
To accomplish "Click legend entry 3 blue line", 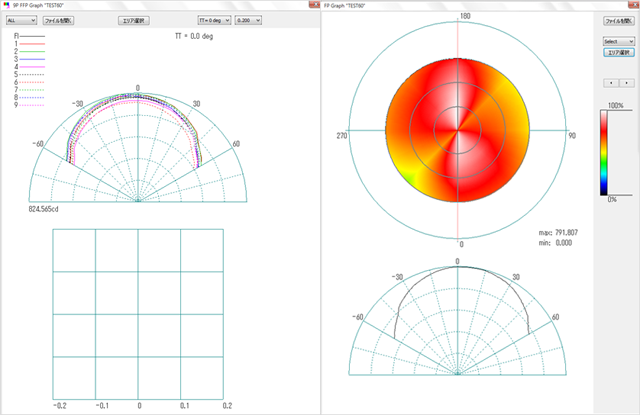I will tap(30, 60).
